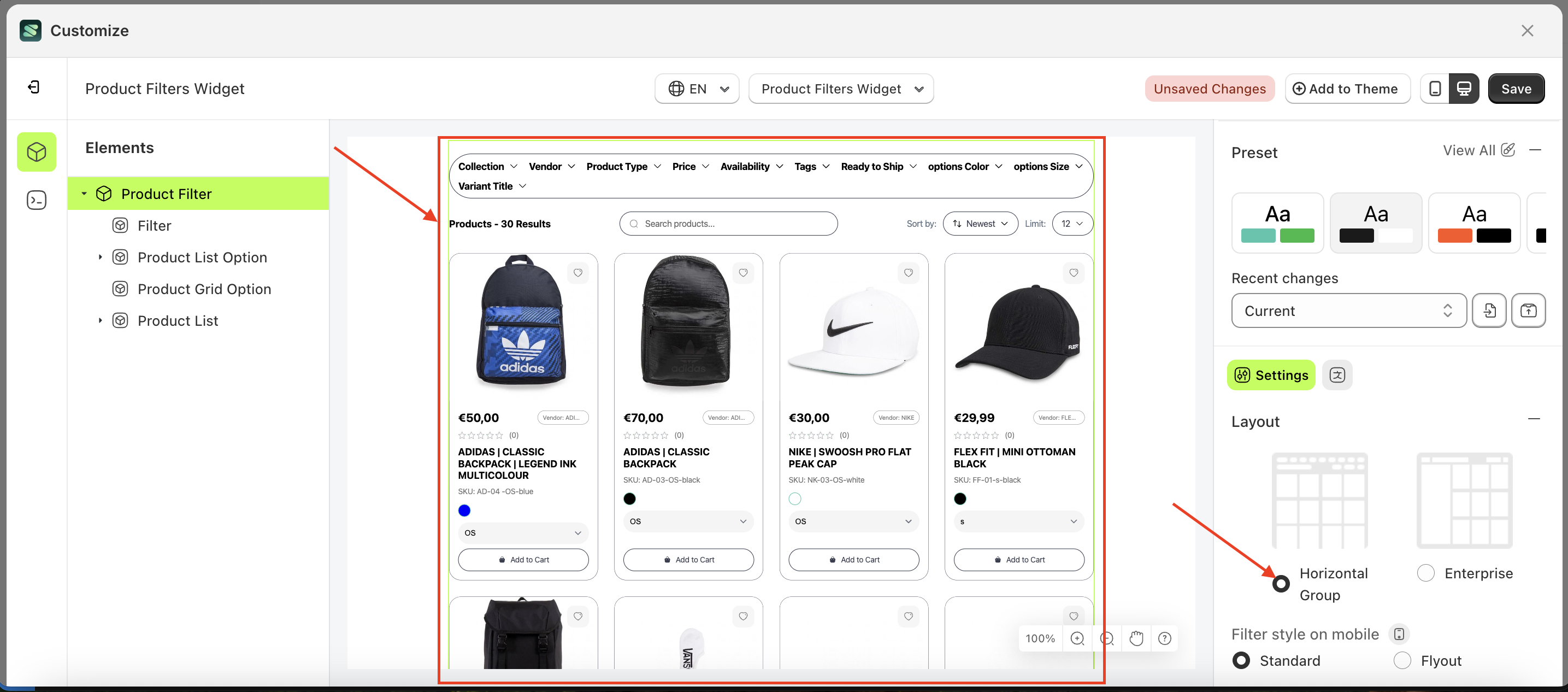Image resolution: width=1568 pixels, height=692 pixels.
Task: Open the Elements cube sidebar icon
Action: point(37,151)
